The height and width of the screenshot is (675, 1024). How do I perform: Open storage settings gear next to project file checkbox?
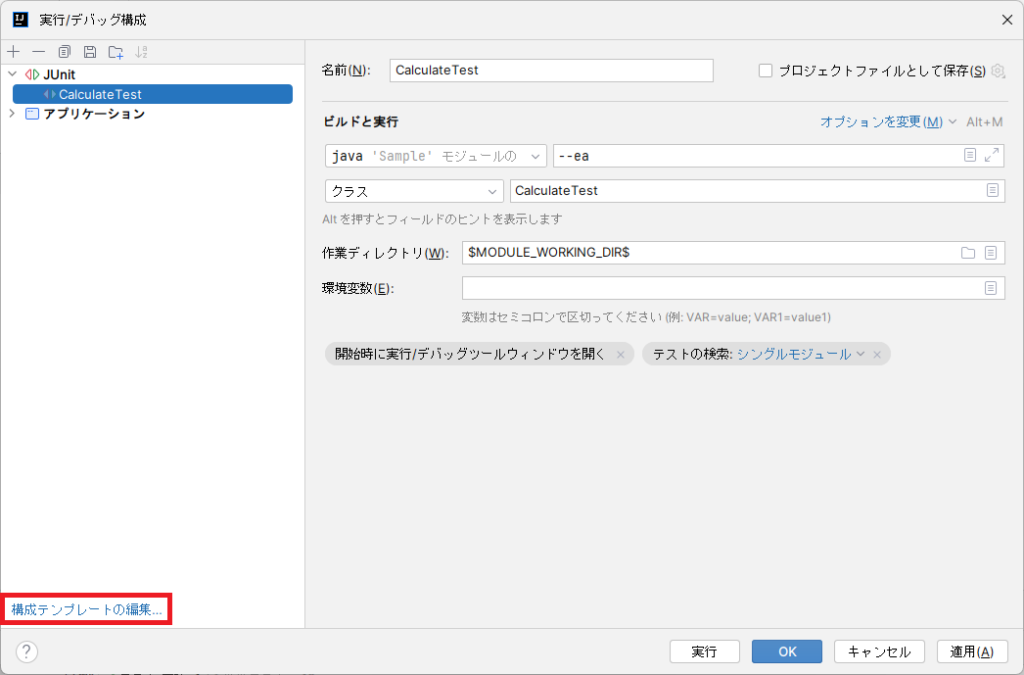point(998,71)
